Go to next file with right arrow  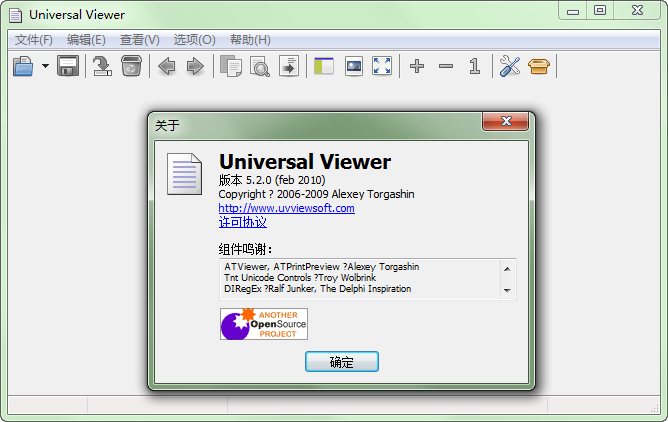click(196, 66)
